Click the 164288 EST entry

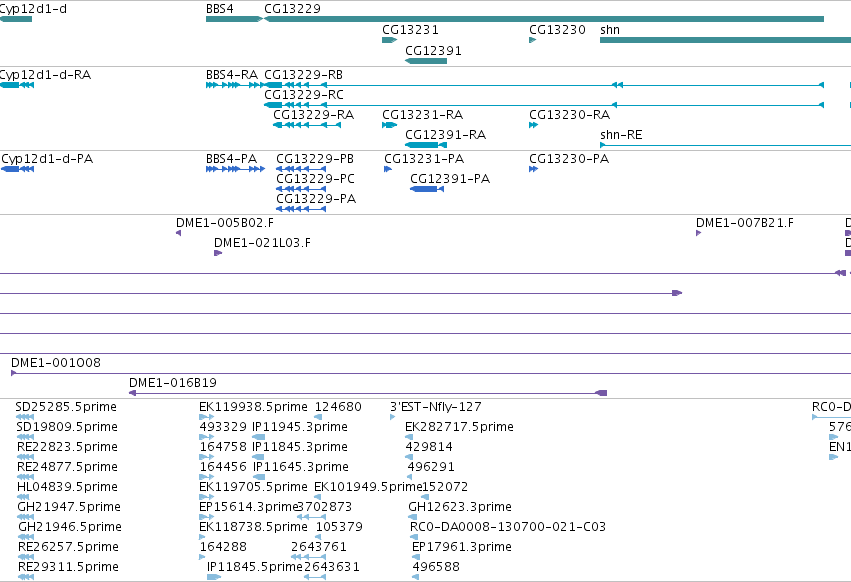coord(202,557)
